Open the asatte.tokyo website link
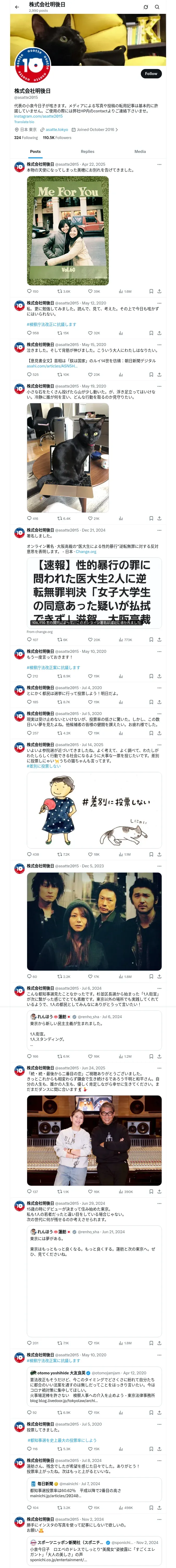This screenshot has height=1568, width=176. pyautogui.click(x=57, y=130)
